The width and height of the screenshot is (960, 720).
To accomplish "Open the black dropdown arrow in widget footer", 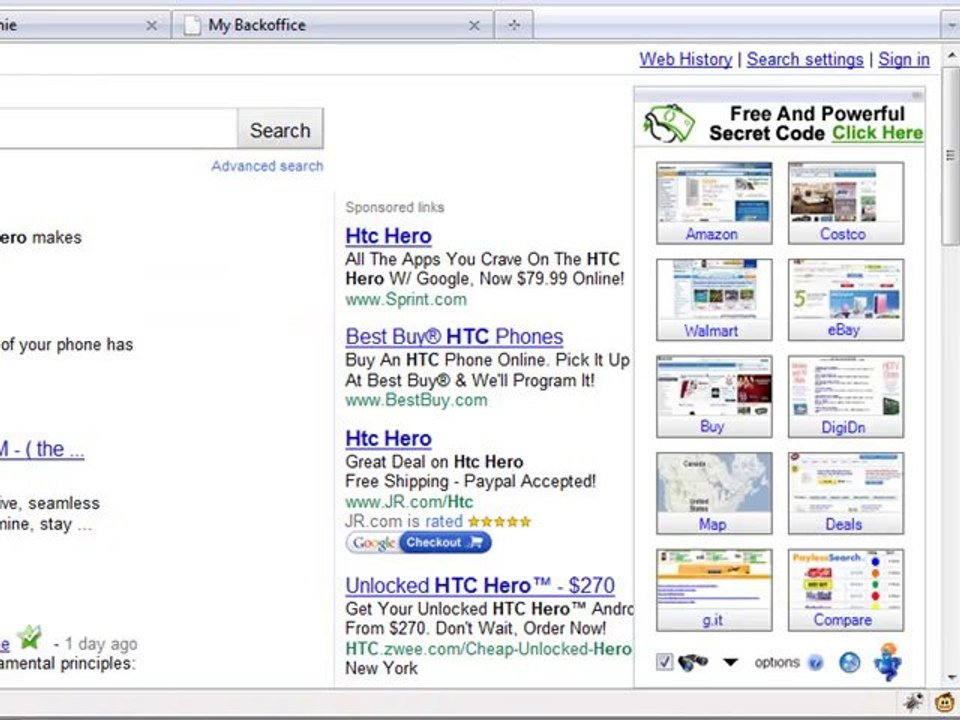I will pyautogui.click(x=730, y=662).
